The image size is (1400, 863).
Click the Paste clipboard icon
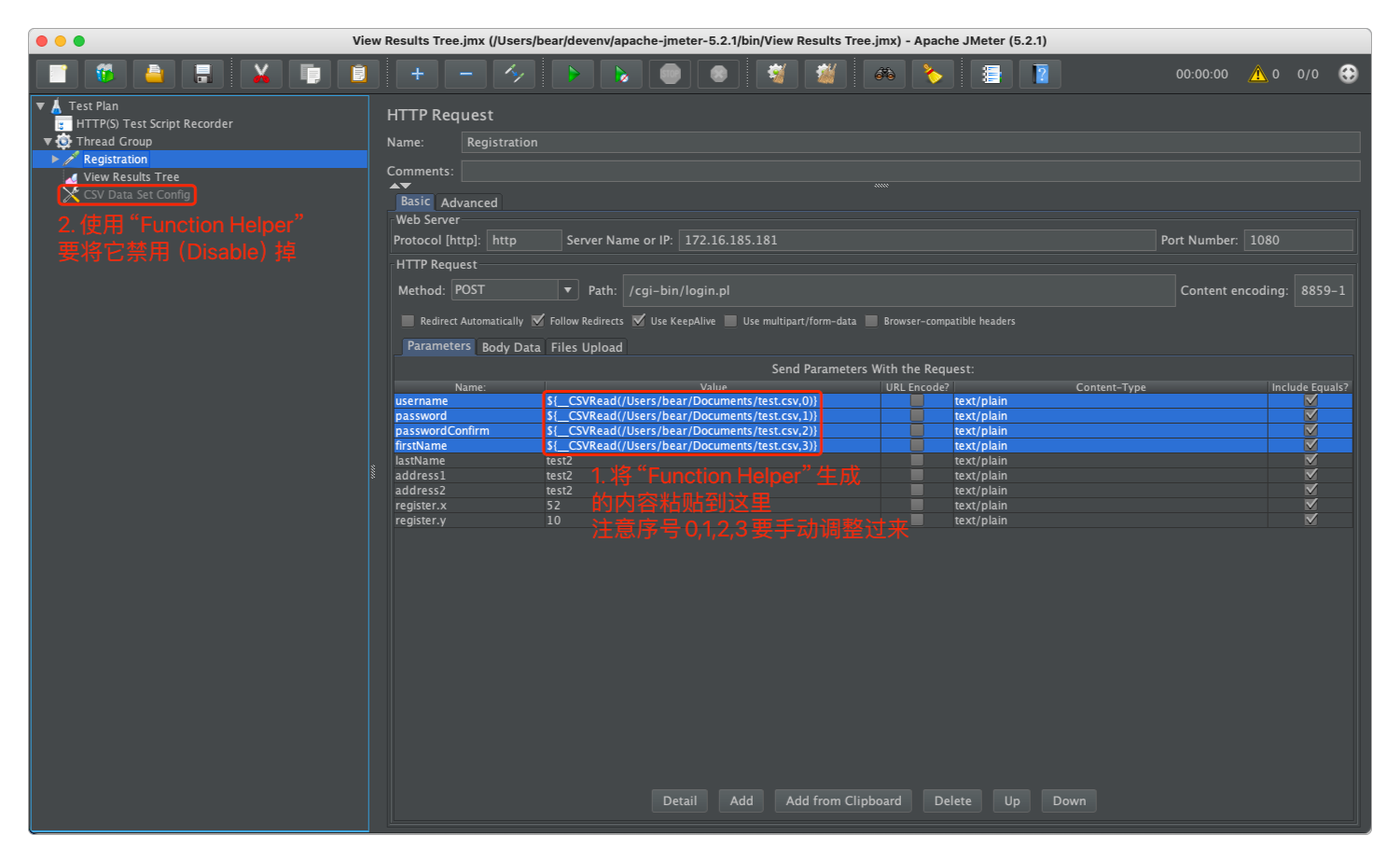(358, 74)
